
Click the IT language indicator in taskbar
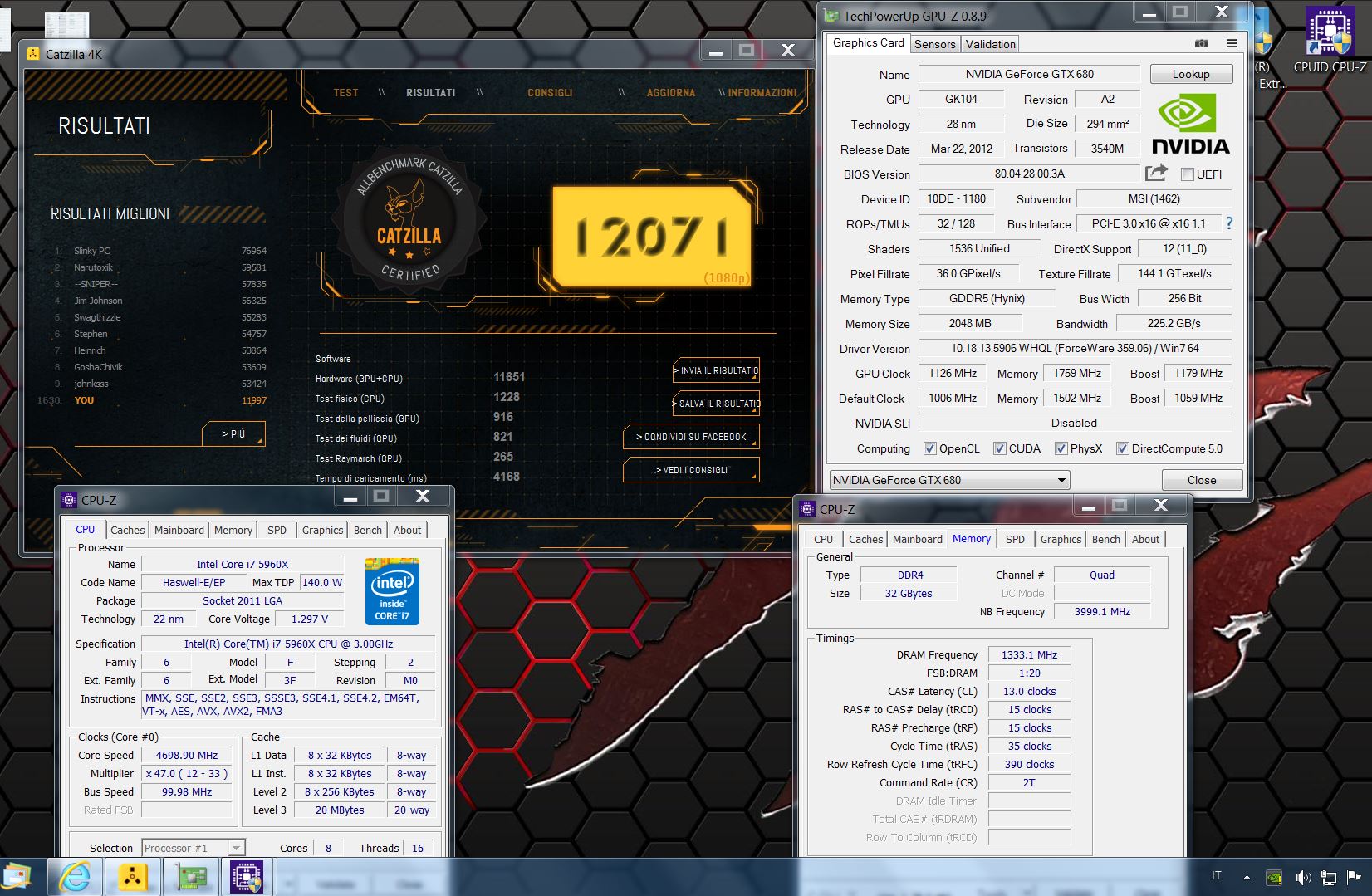1216,875
